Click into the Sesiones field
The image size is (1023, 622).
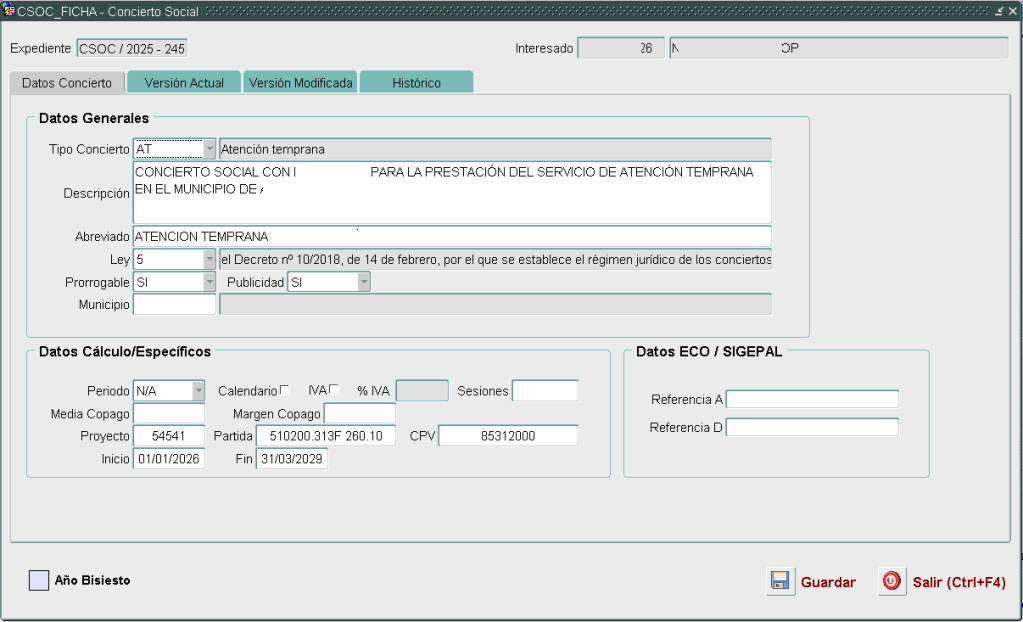point(545,391)
